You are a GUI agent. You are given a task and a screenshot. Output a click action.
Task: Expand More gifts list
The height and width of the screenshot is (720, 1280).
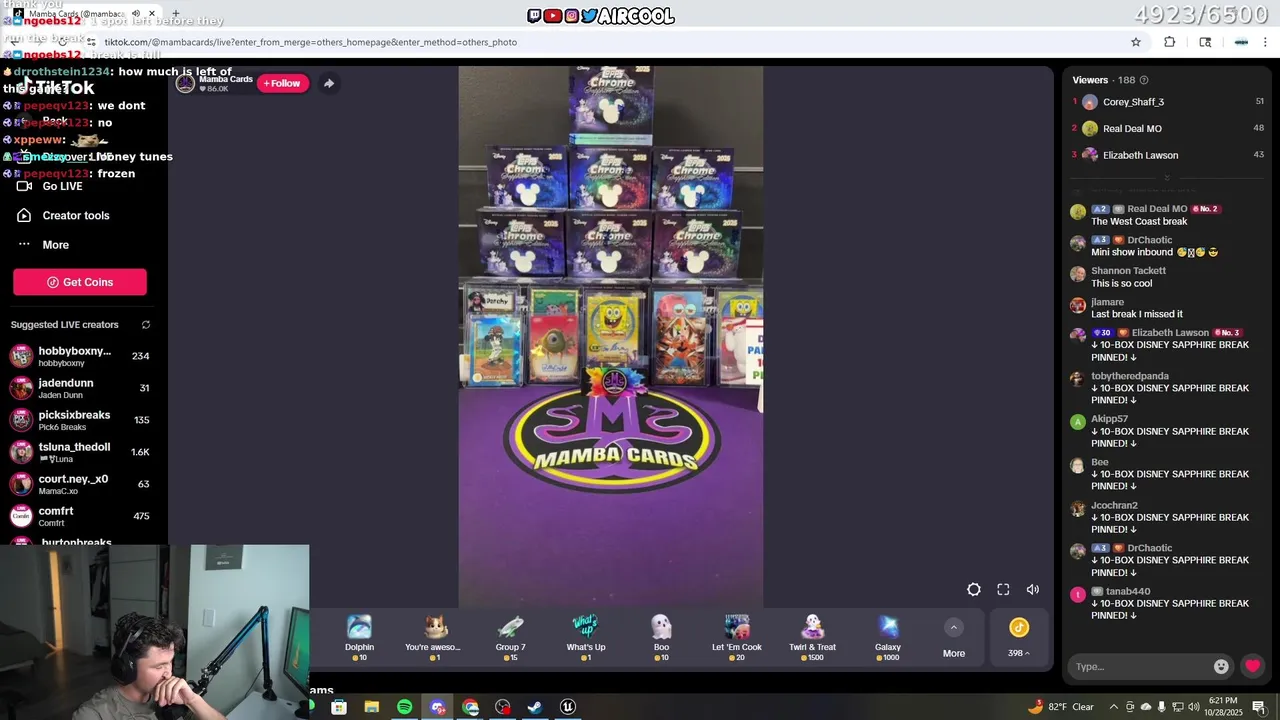point(954,638)
